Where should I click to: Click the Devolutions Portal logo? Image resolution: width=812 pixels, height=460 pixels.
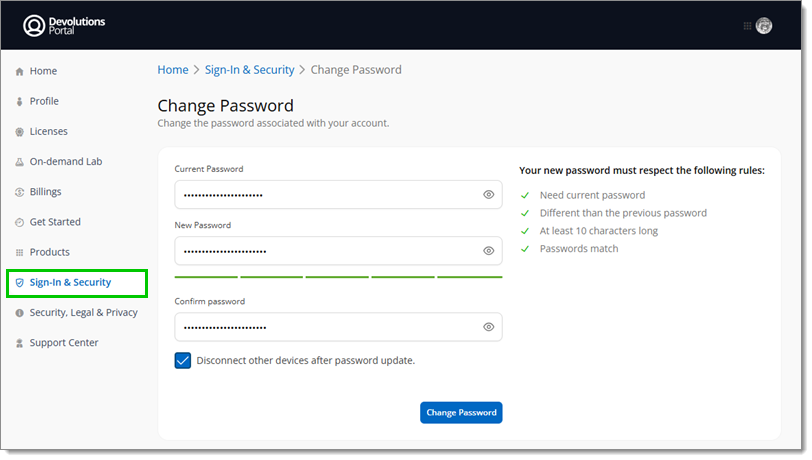pos(64,25)
